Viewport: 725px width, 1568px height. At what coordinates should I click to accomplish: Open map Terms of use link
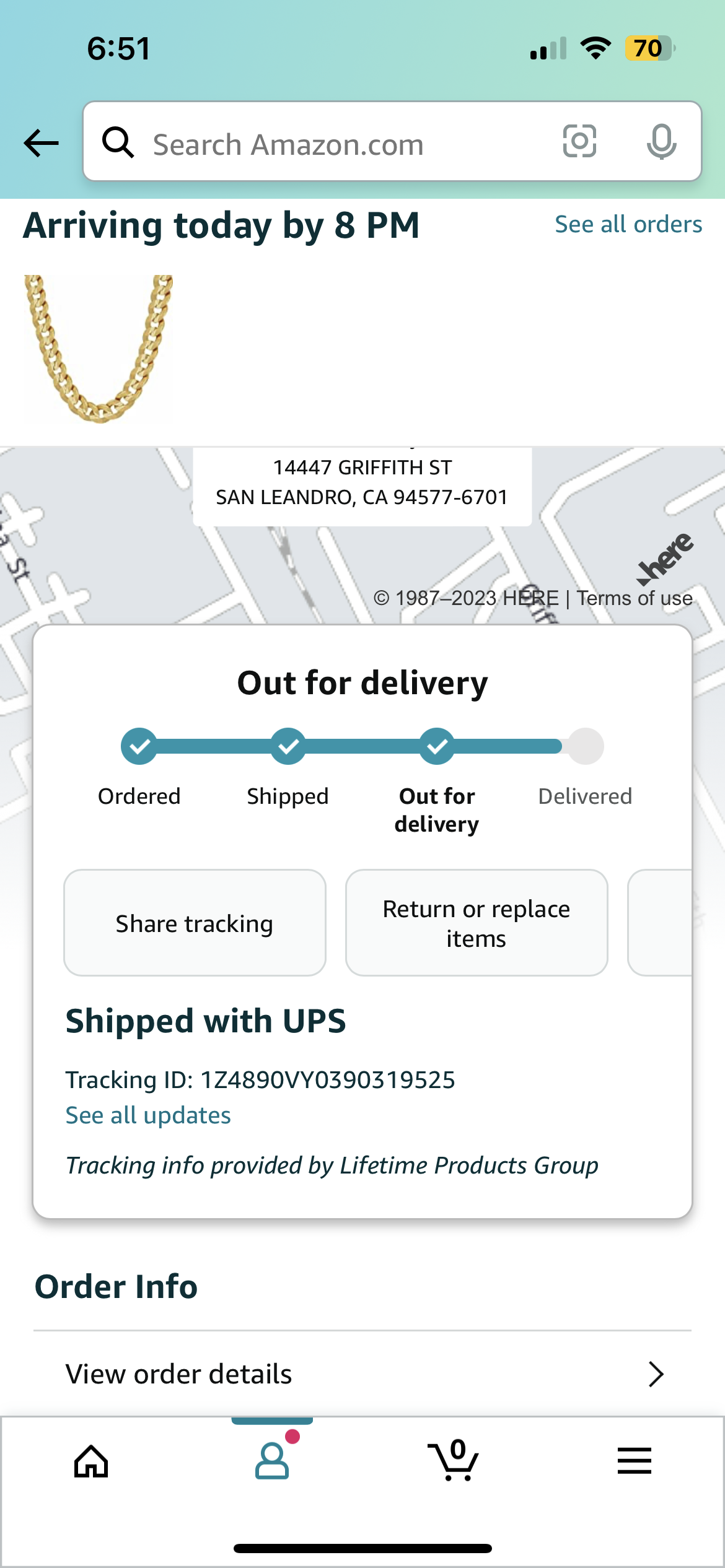(635, 598)
